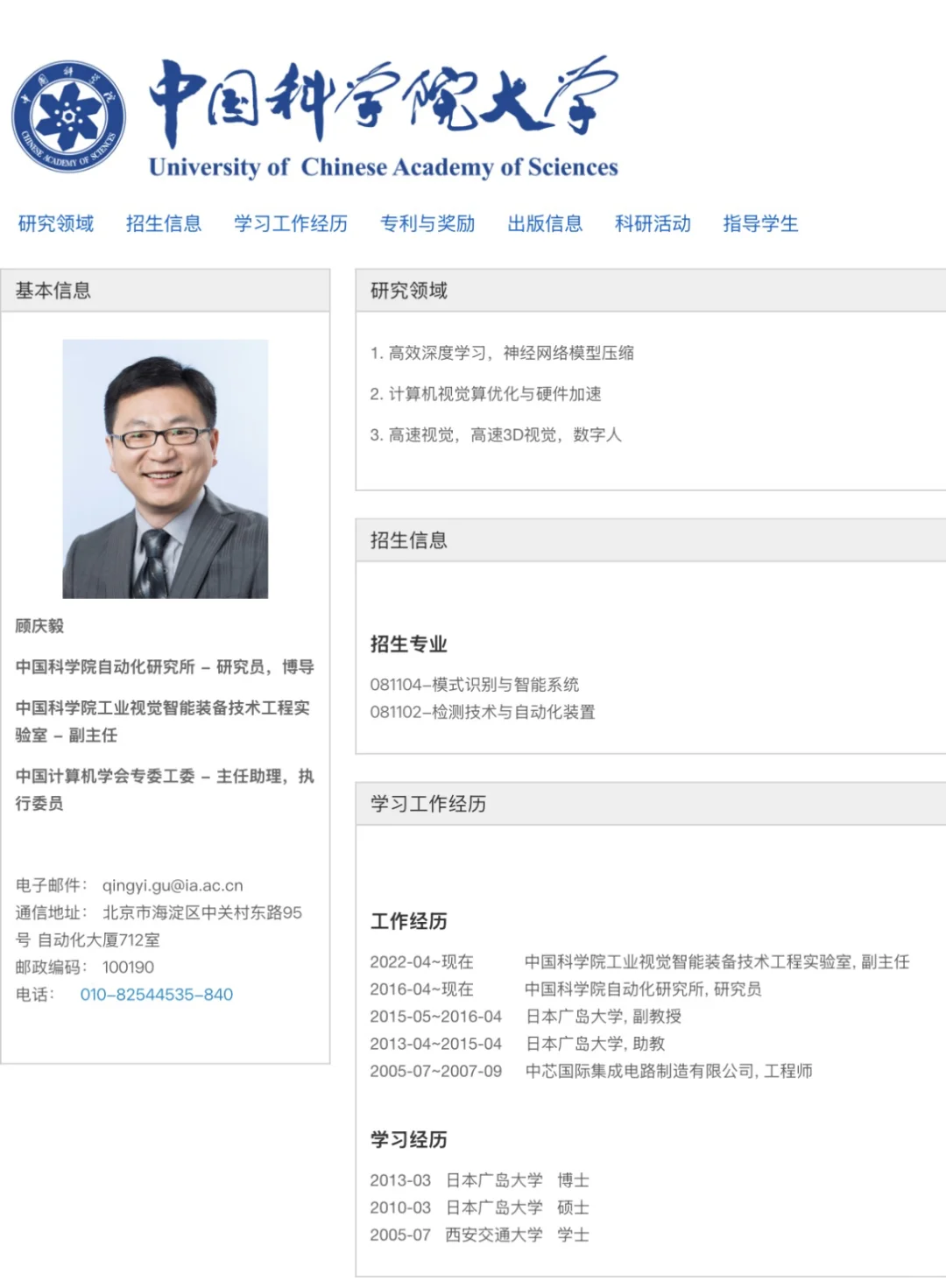
Task: Click research item 高效深度学习，神经网络模型压缩
Action: click(502, 353)
